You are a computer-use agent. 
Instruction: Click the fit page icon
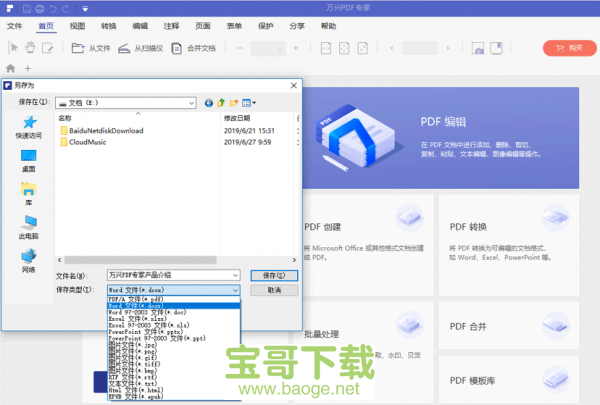coord(344,48)
